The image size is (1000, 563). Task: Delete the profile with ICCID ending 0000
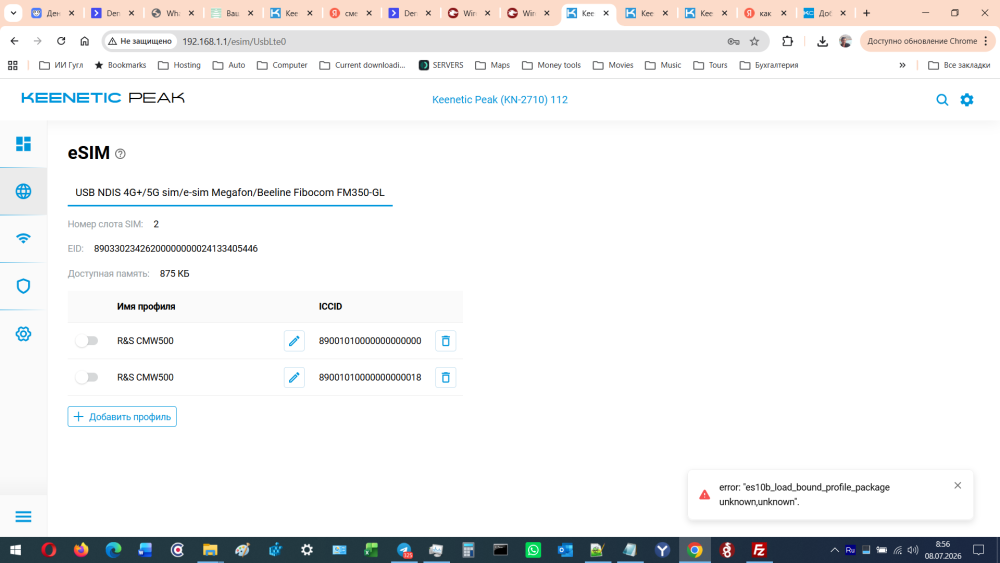(446, 340)
